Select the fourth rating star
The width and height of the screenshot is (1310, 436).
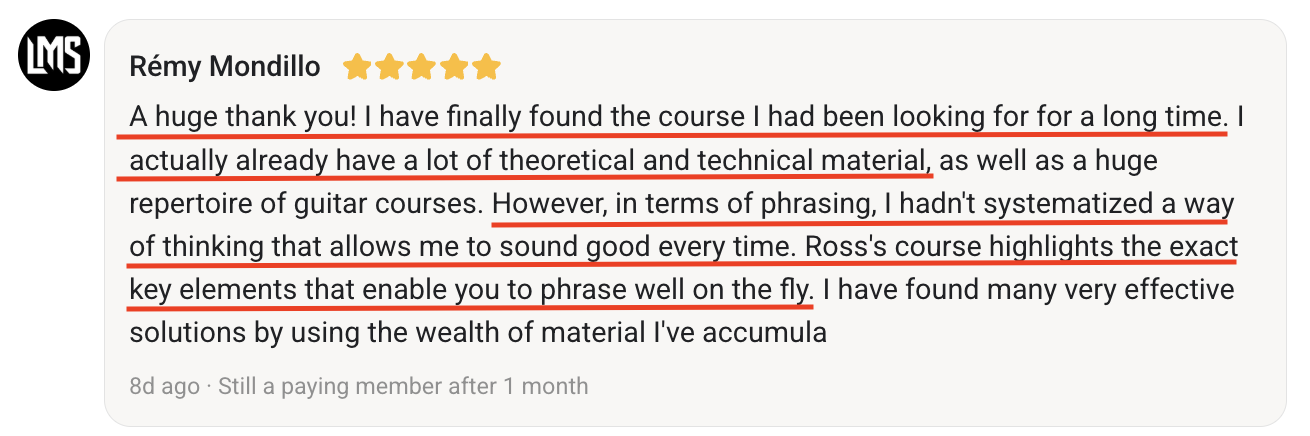coord(454,67)
